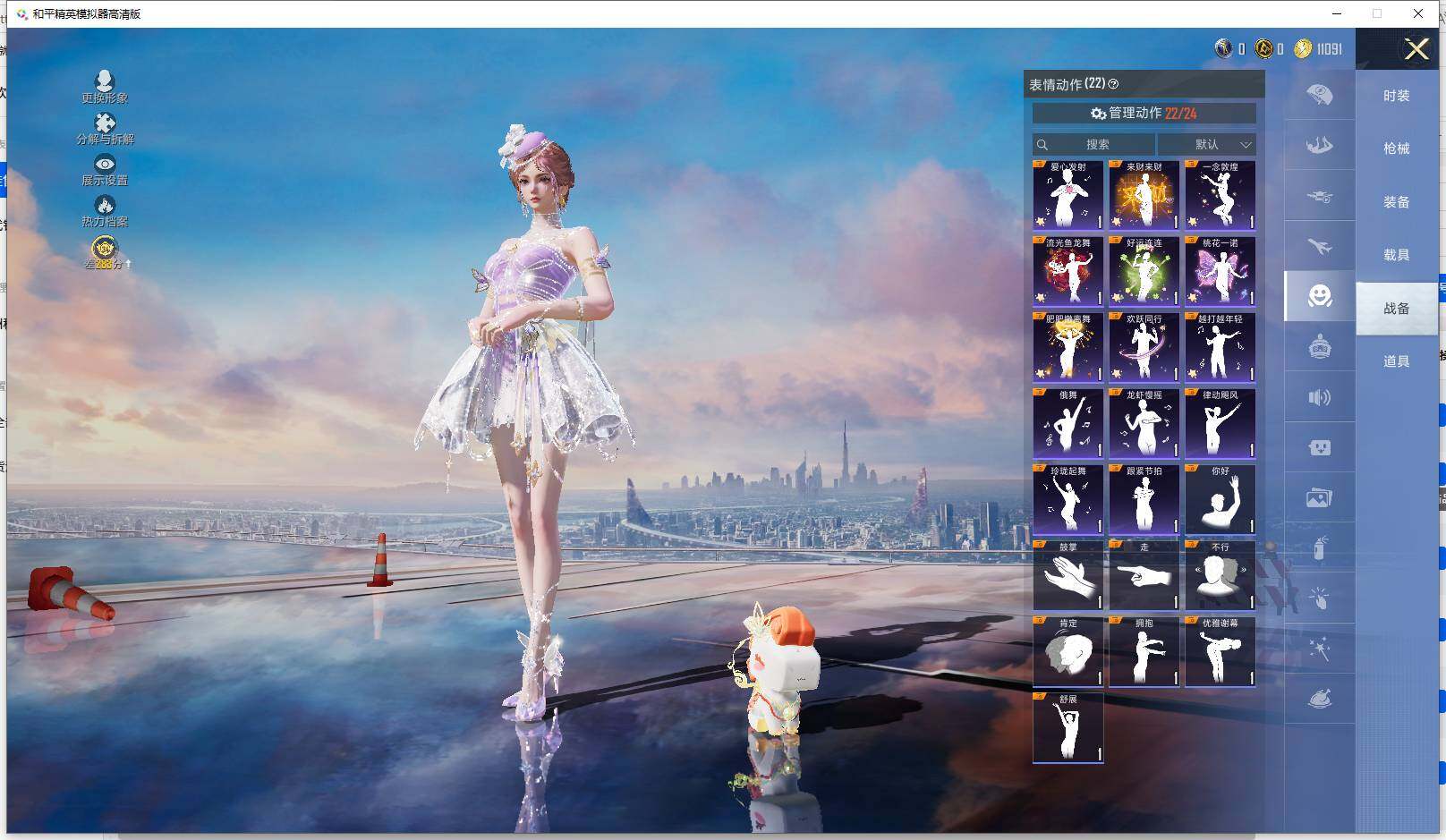
Task: Click the gold score badge icon
Action: coord(105,248)
